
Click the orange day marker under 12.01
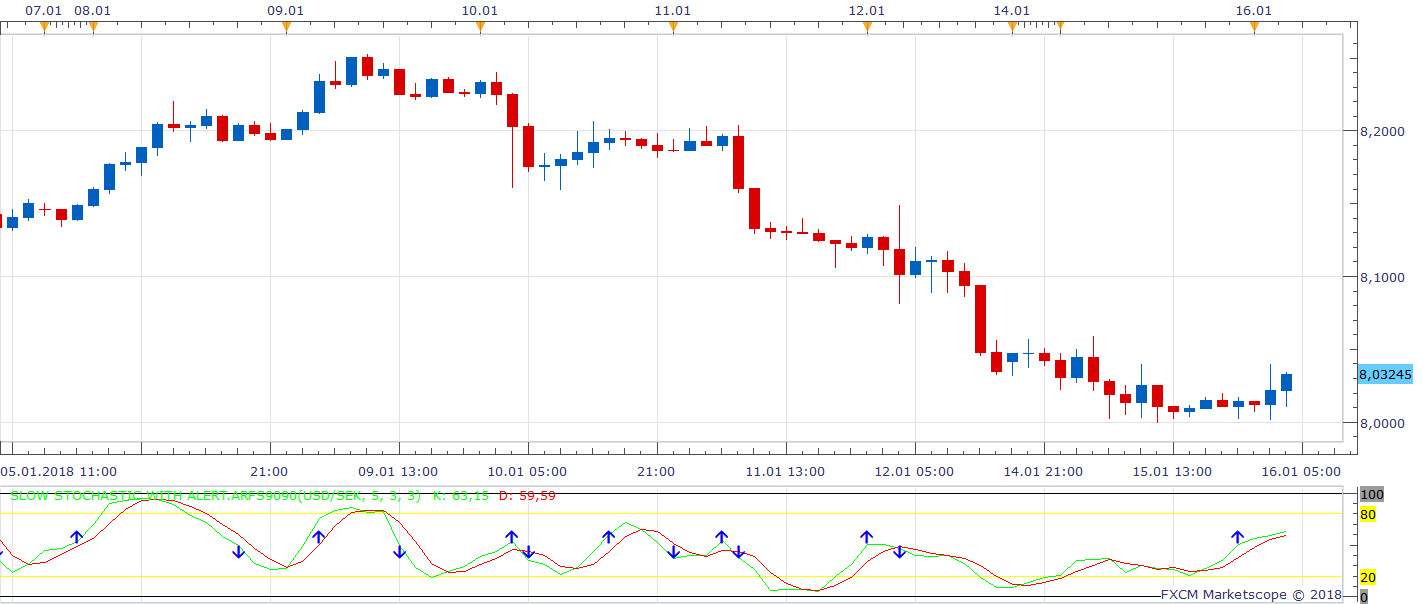867,27
